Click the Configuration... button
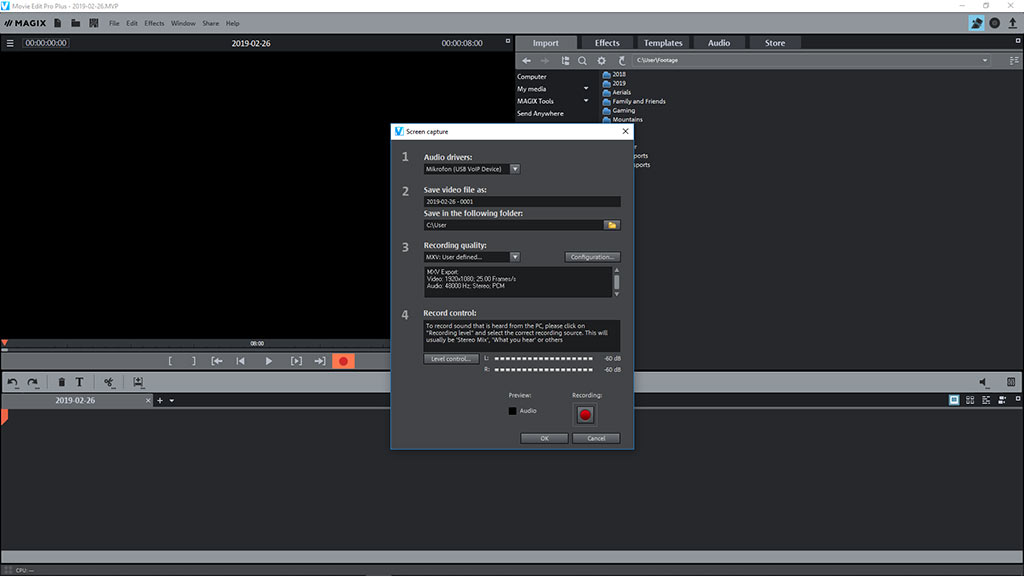Screen dimensions: 1024x577 [x=592, y=257]
